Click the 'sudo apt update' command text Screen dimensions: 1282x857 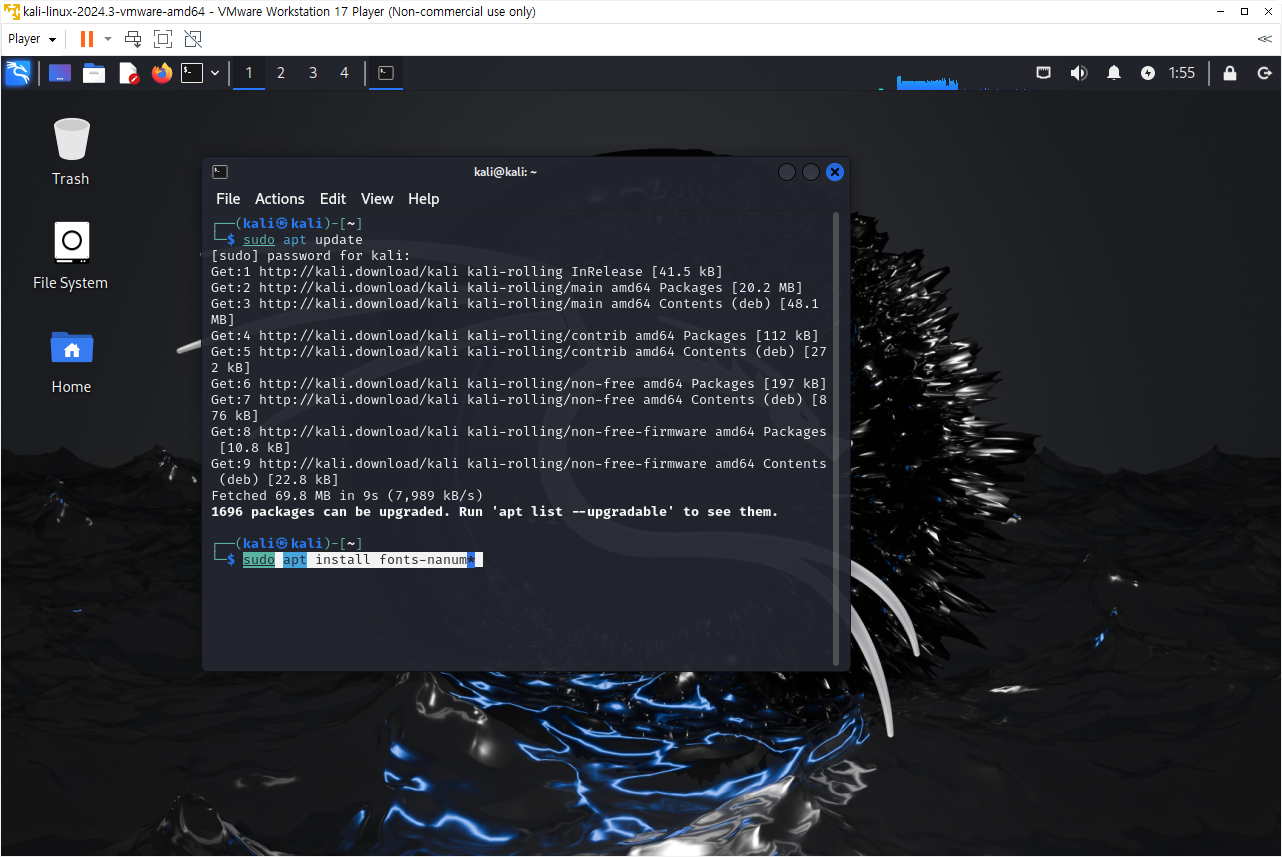303,240
